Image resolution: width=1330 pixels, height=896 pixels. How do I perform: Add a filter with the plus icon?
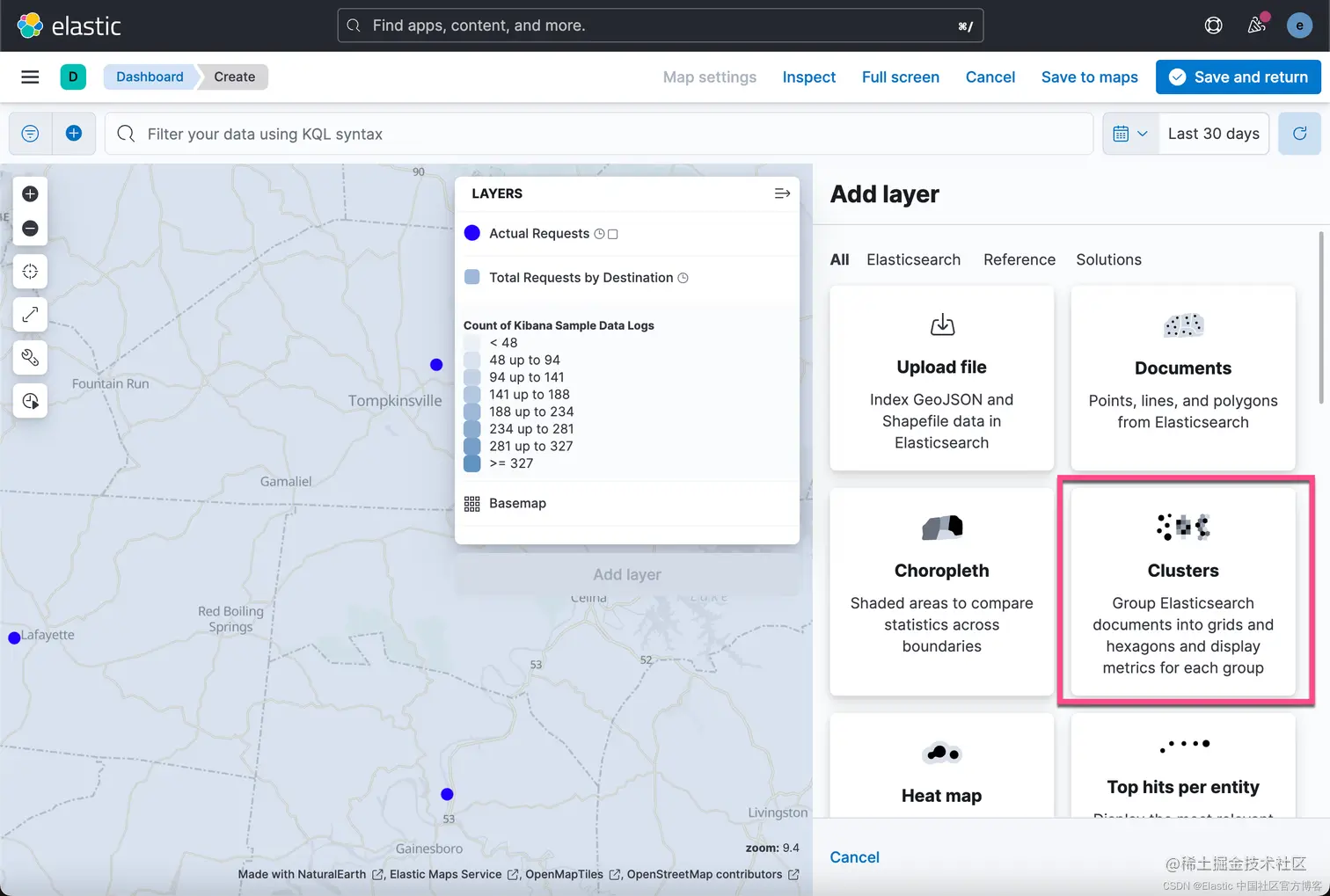tap(74, 134)
